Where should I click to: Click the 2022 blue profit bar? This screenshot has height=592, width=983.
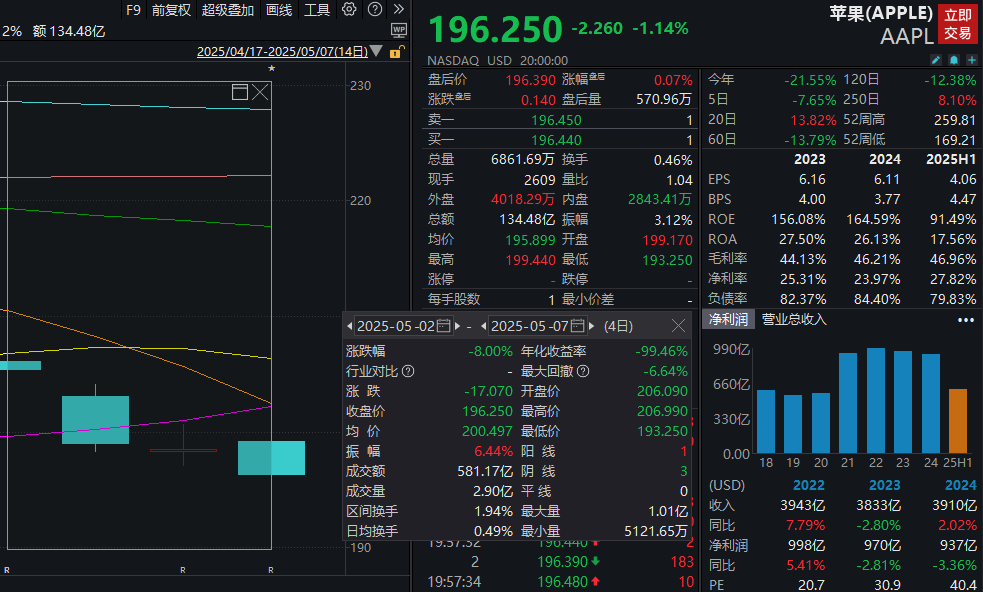[876, 400]
